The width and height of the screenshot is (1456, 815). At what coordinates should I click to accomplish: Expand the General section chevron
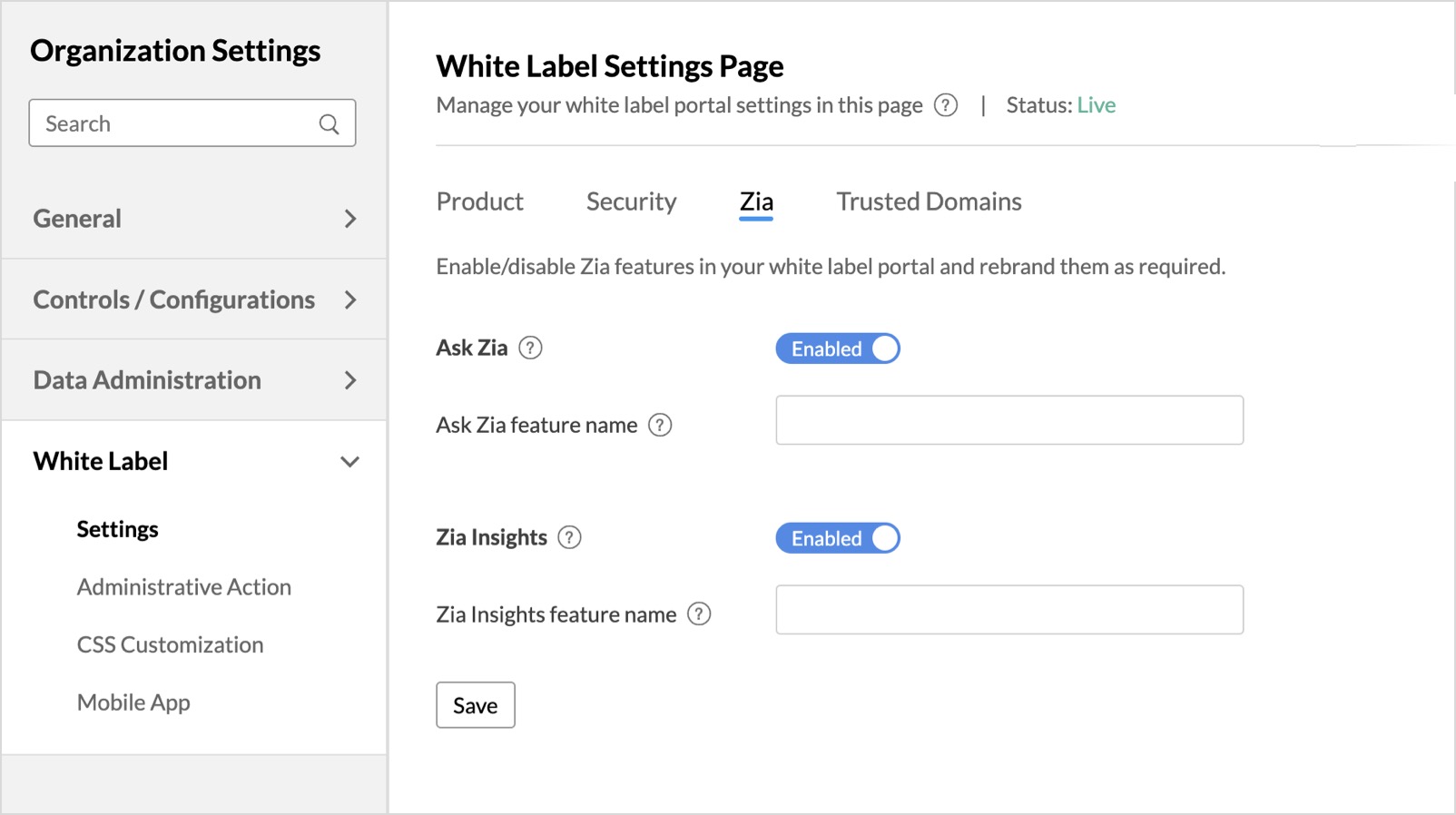pos(350,219)
